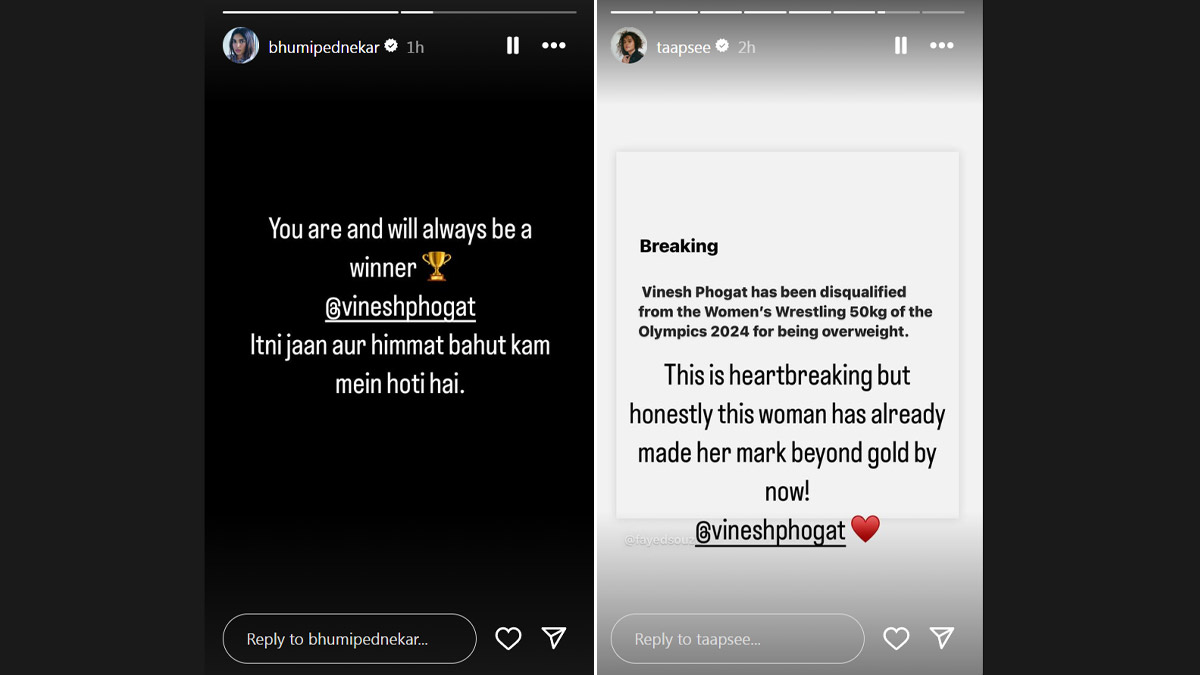Open more options on bhumipednekar story
The width and height of the screenshot is (1200, 675).
coord(554,46)
